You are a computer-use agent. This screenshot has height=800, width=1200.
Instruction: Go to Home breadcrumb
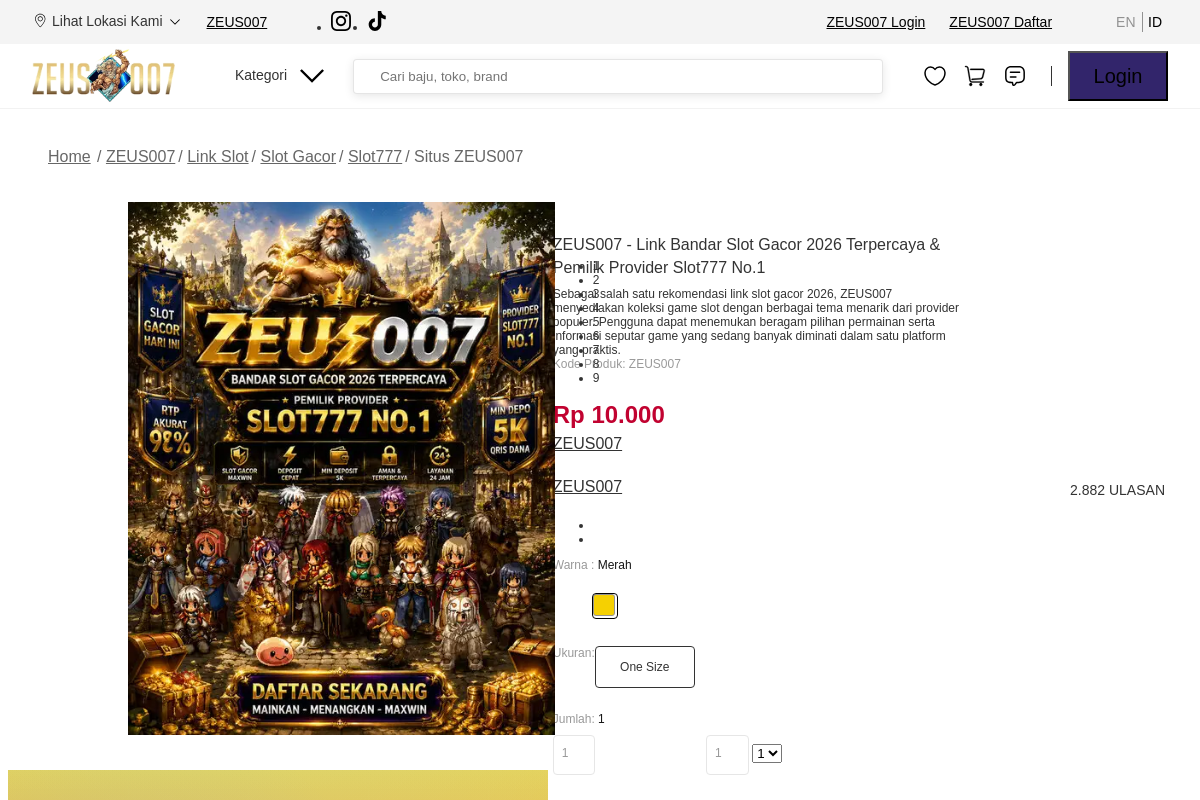69,157
